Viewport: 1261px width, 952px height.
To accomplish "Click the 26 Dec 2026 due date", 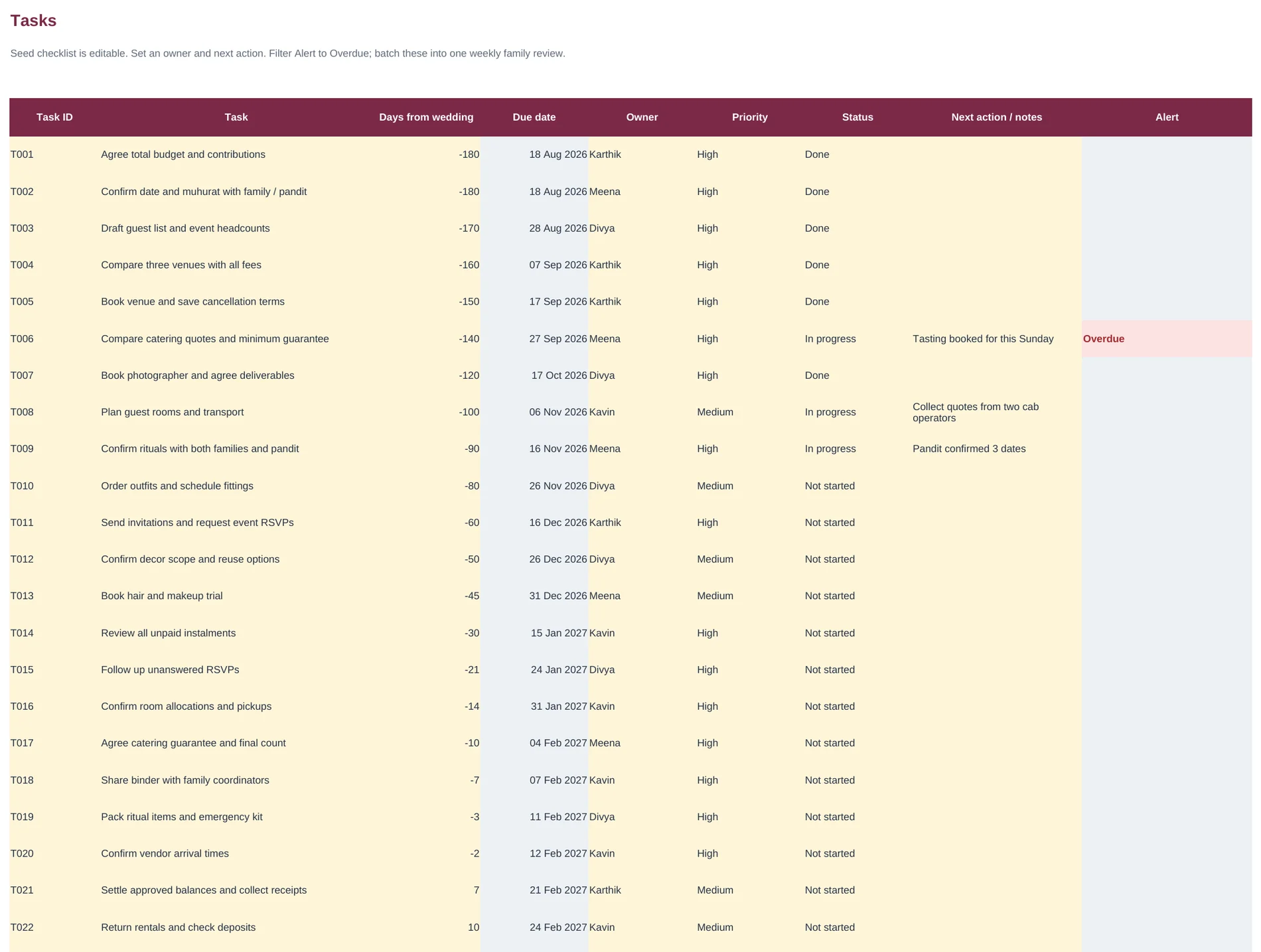I will [534, 559].
